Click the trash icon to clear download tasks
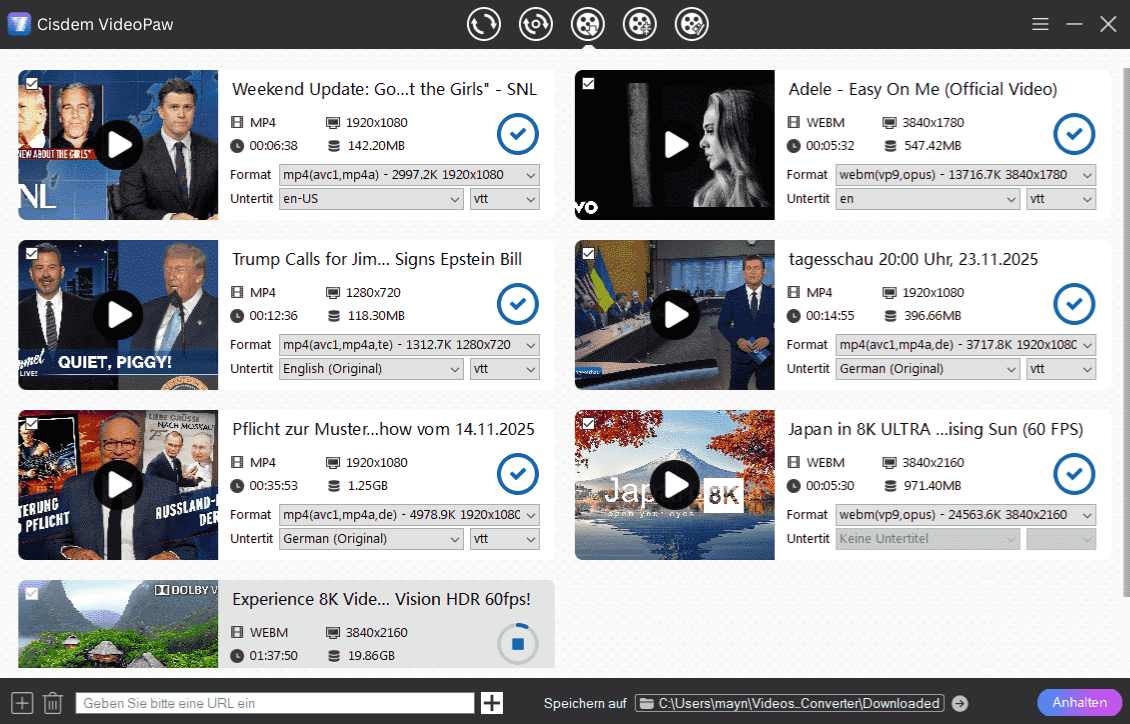Image resolution: width=1130 pixels, height=724 pixels. coord(52,703)
